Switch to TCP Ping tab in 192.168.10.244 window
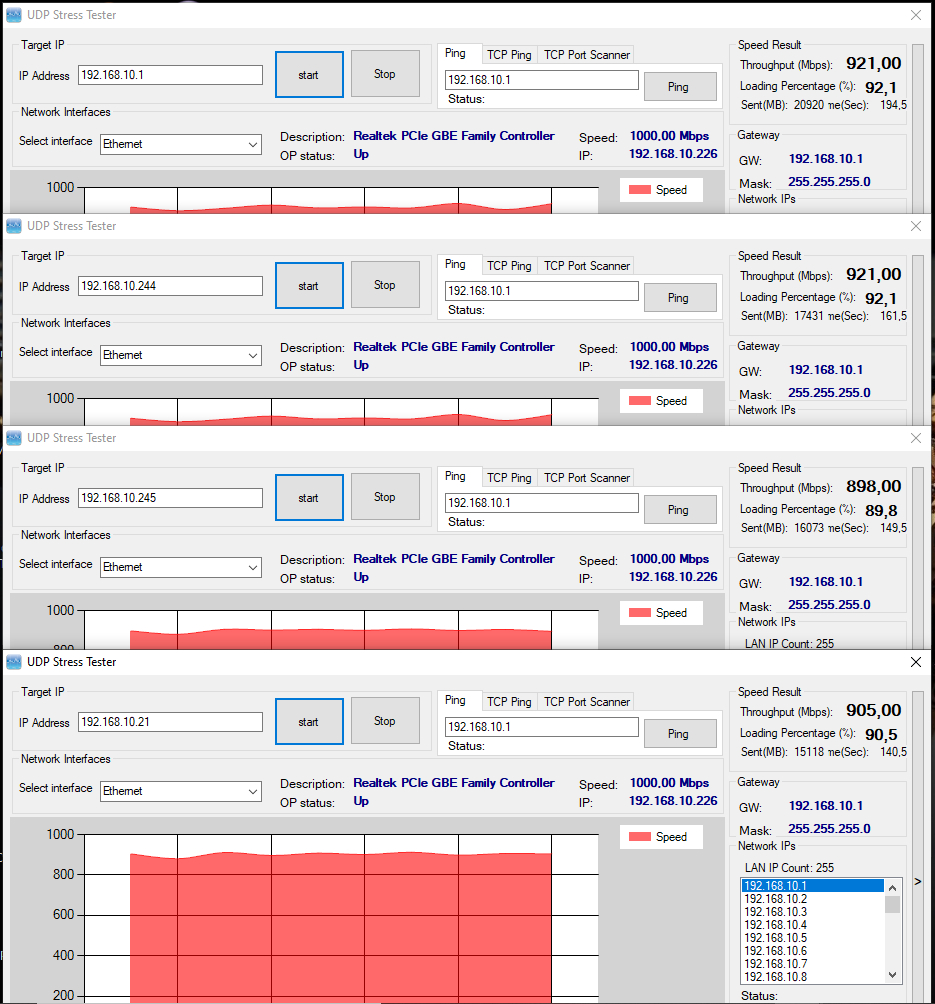 [509, 266]
